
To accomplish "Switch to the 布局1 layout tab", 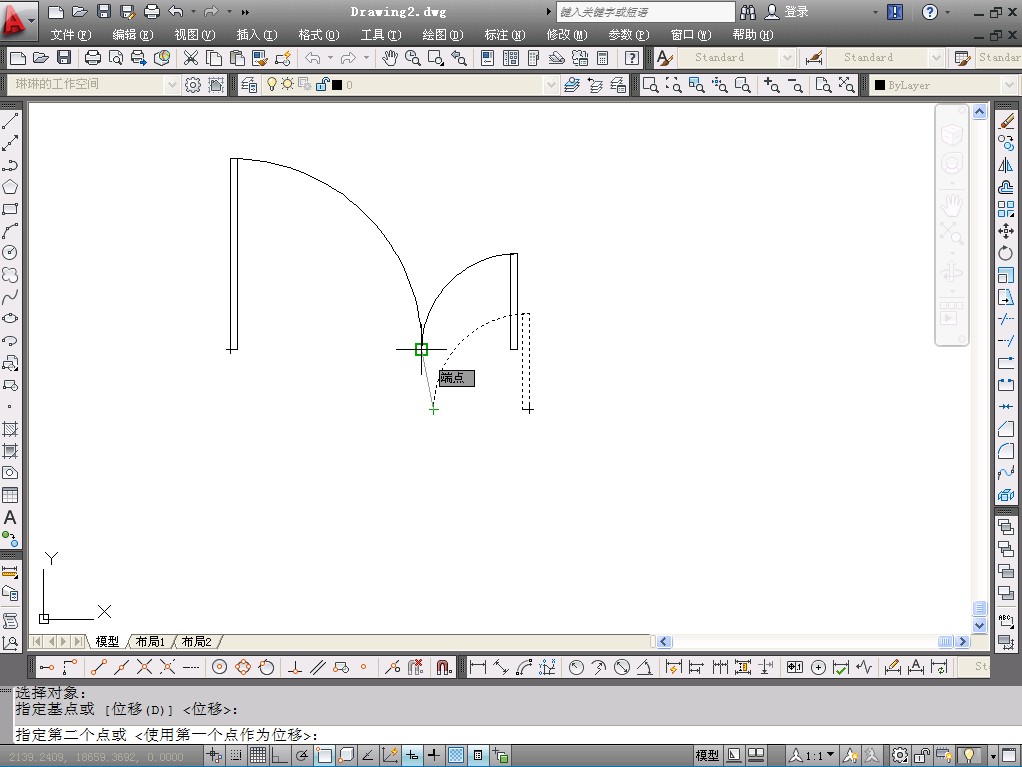I will click(151, 642).
